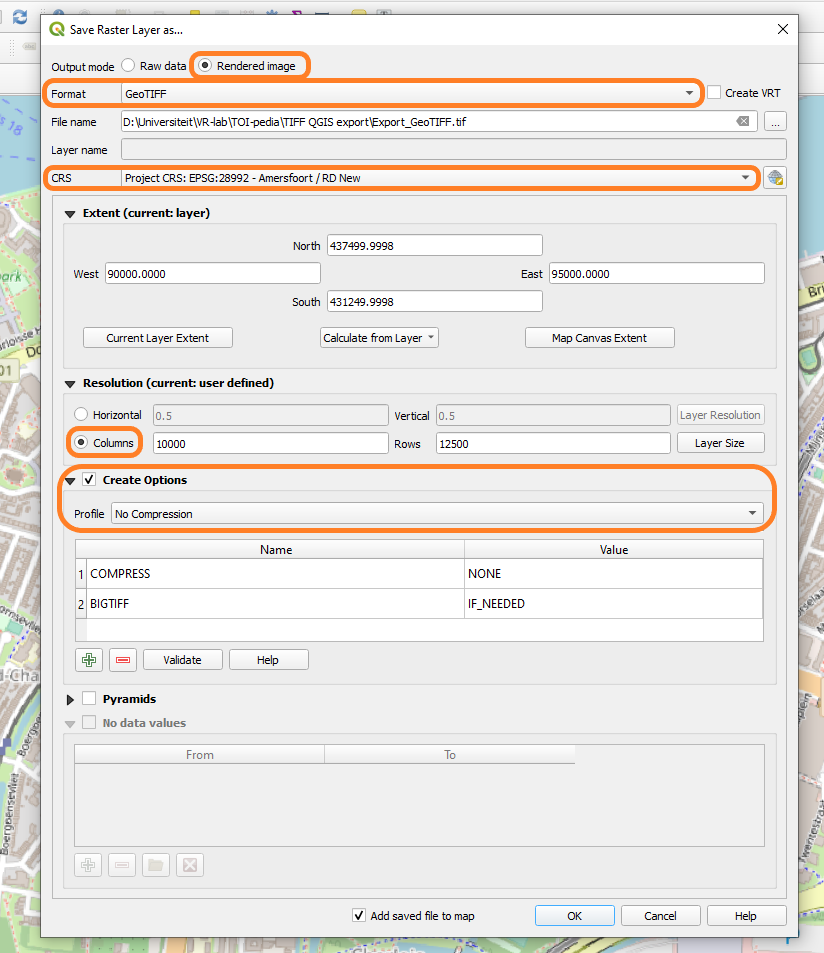Image resolution: width=824 pixels, height=953 pixels.
Task: Open the CRS selector globe icon
Action: 773,177
